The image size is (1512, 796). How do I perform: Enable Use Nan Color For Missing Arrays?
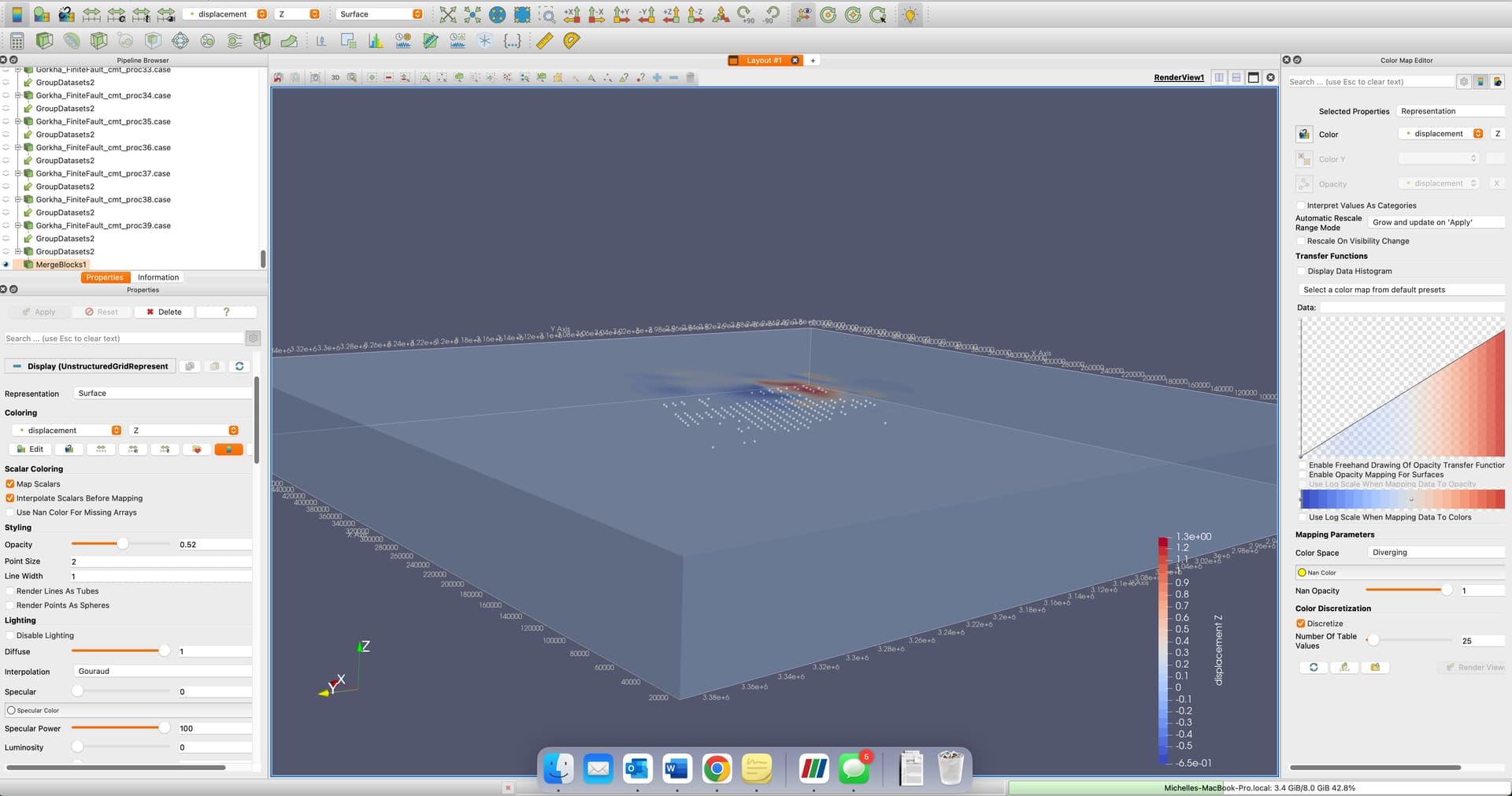[x=10, y=513]
